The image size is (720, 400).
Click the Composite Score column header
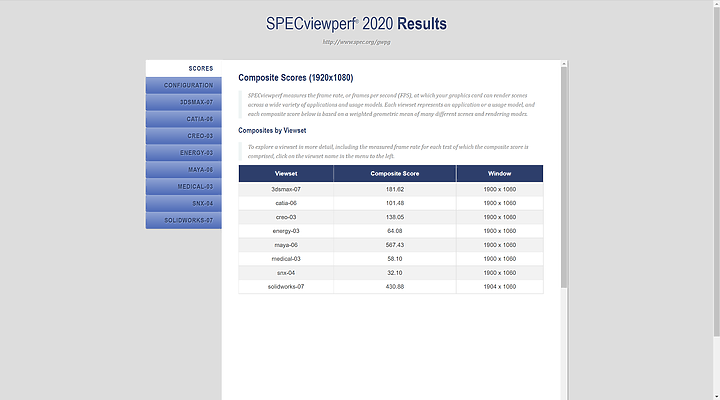click(x=395, y=174)
